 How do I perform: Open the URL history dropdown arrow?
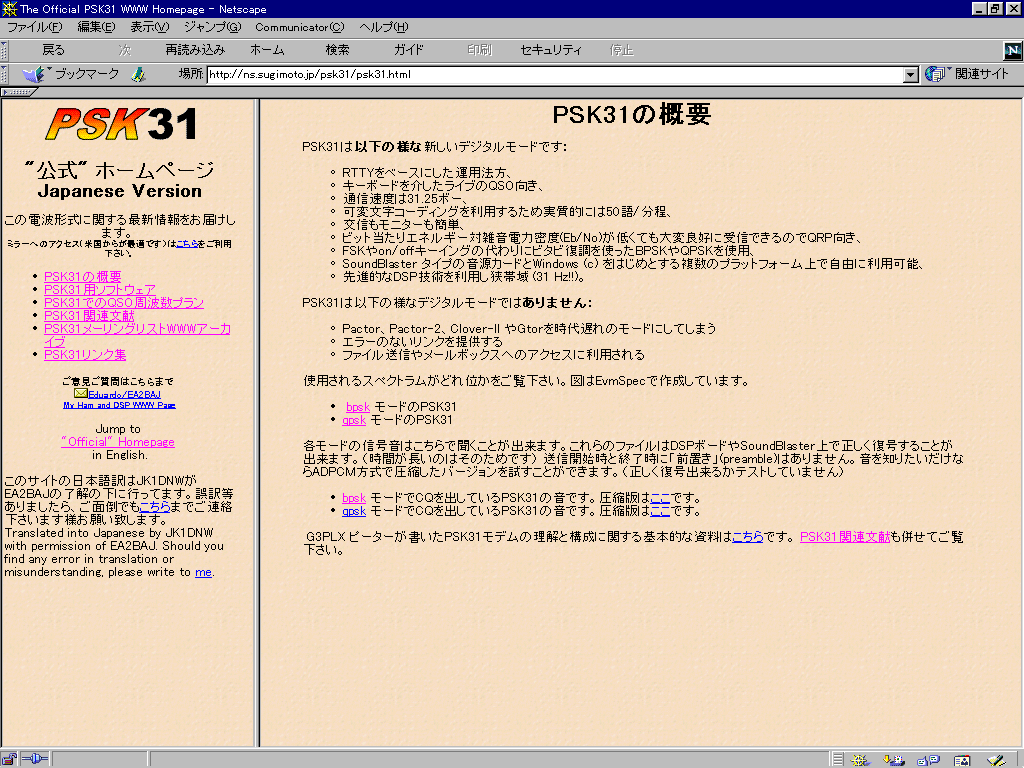point(911,75)
